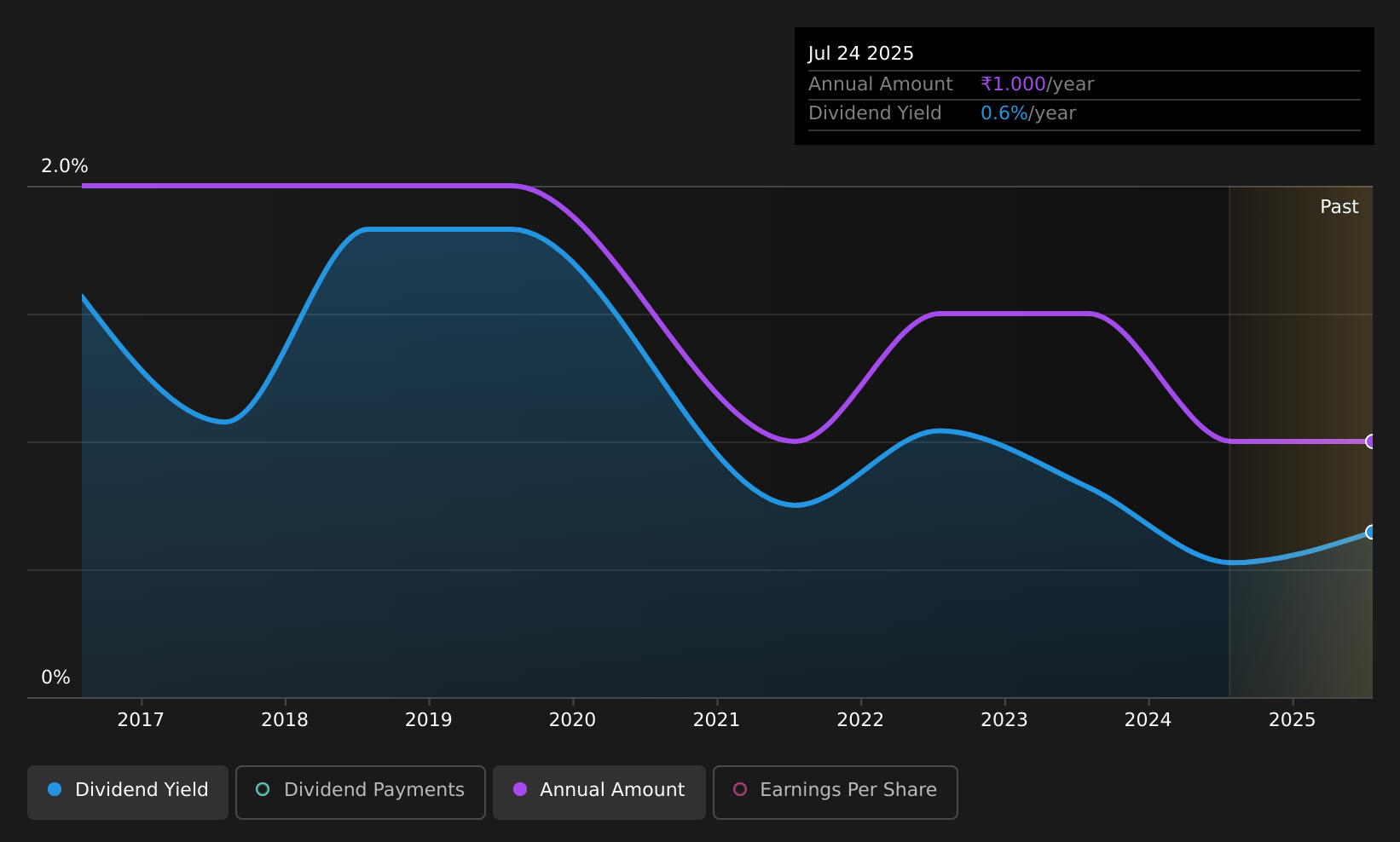Viewport: 1400px width, 842px height.
Task: Select the purple endpoint marker on Annual Amount line
Action: (x=1371, y=441)
